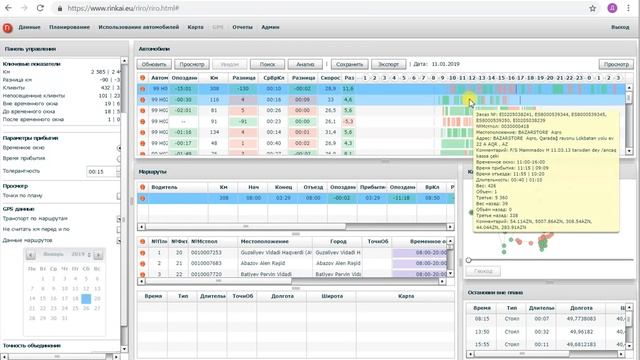Open the Отчеты menu
This screenshot has width=640, height=360.
click(242, 27)
